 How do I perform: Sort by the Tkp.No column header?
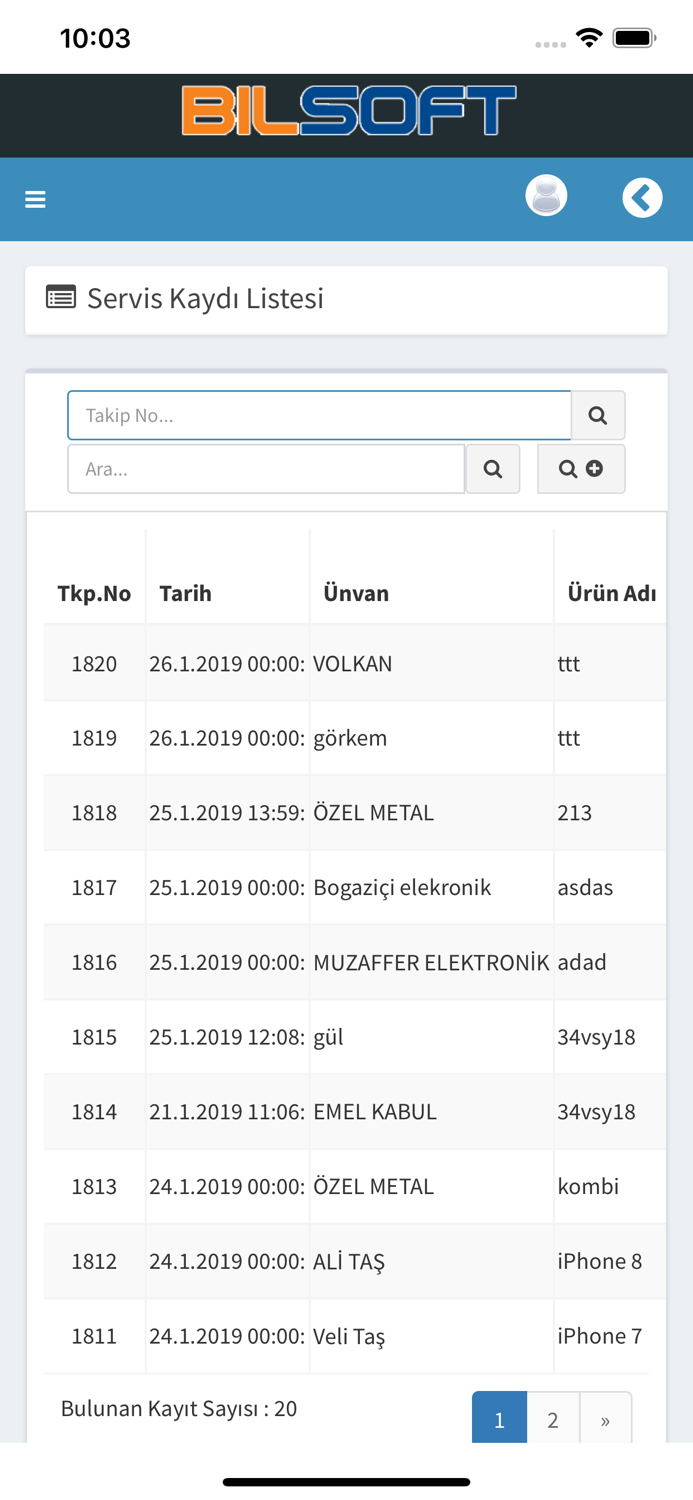94,592
